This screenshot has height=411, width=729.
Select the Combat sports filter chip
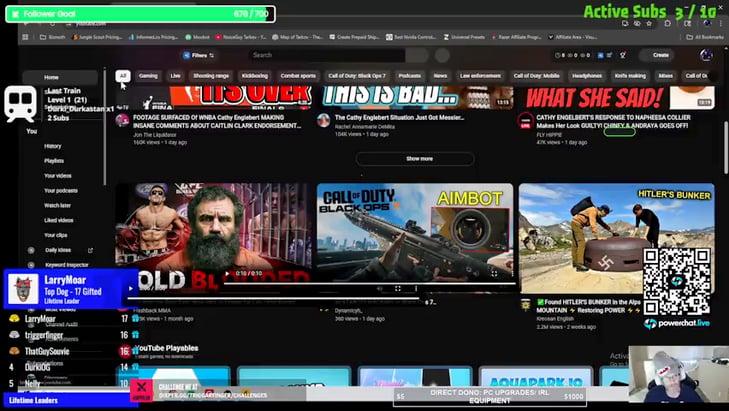coord(298,76)
